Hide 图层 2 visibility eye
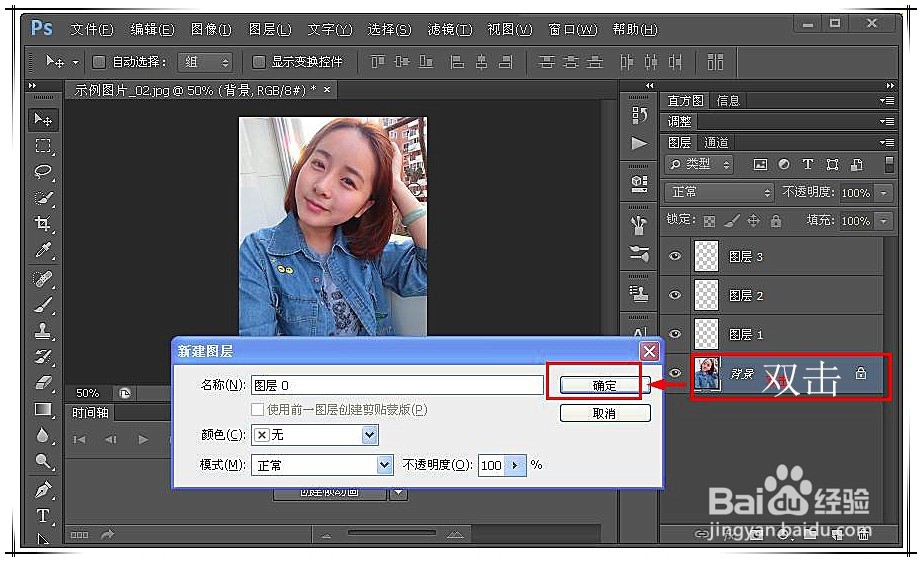 675,295
